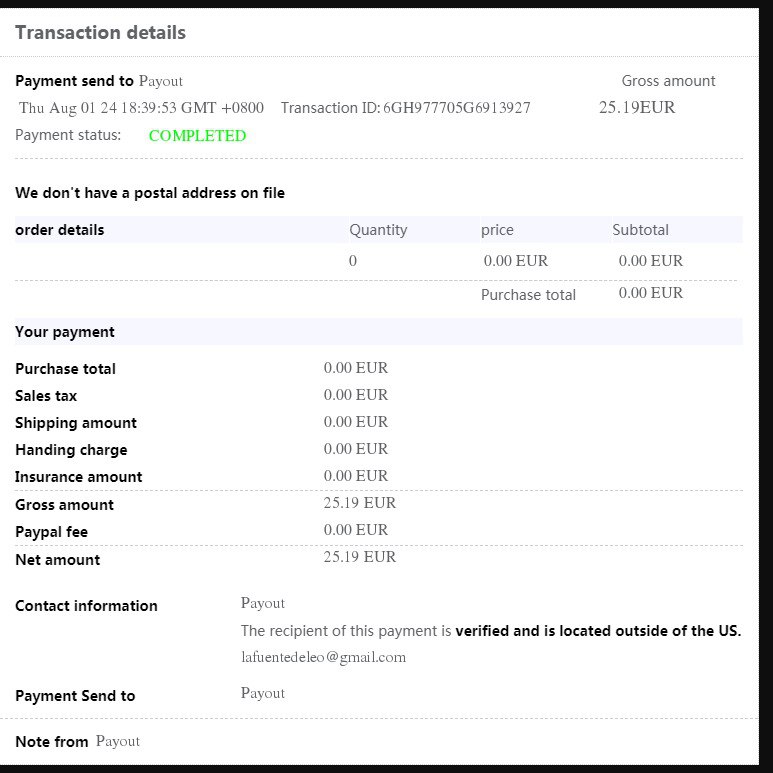This screenshot has width=773, height=773.
Task: Click the Net amount value 25.19 EUR
Action: pyautogui.click(x=359, y=557)
